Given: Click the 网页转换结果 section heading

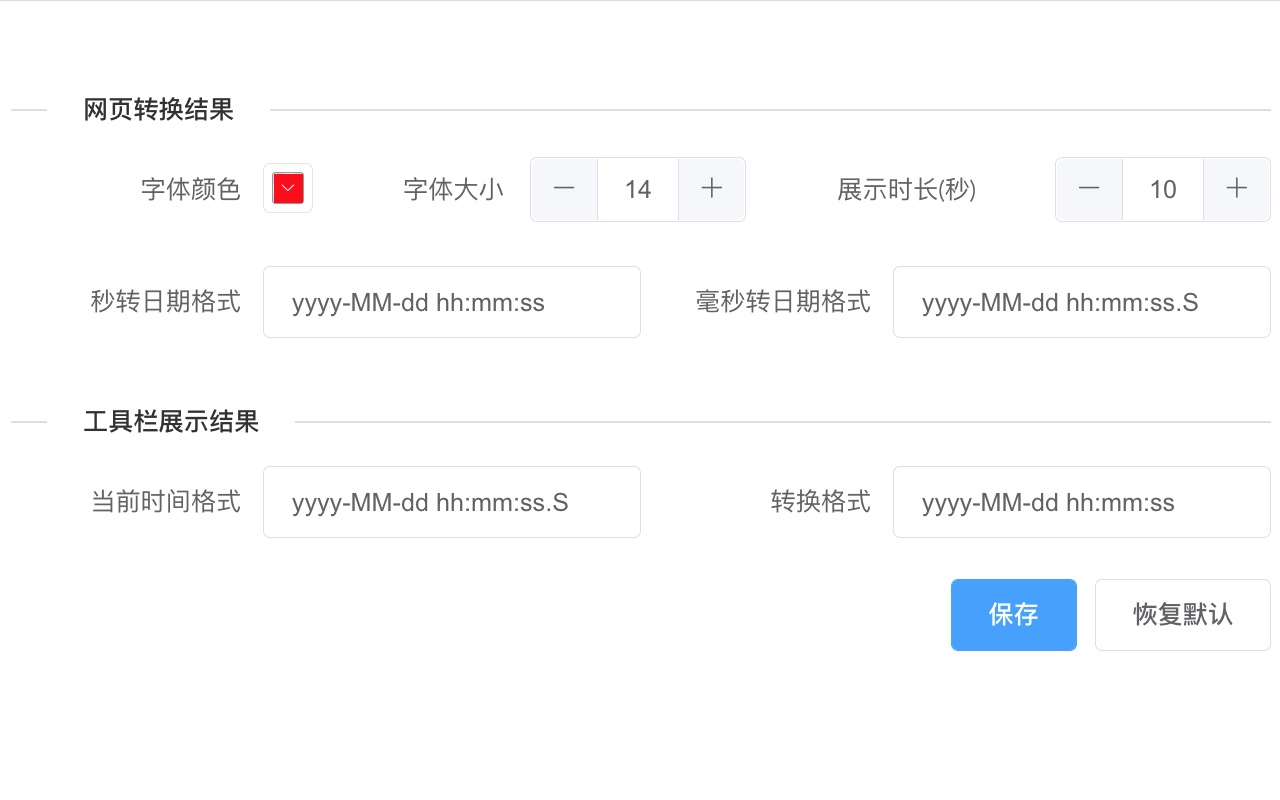Looking at the screenshot, I should pos(158,111).
